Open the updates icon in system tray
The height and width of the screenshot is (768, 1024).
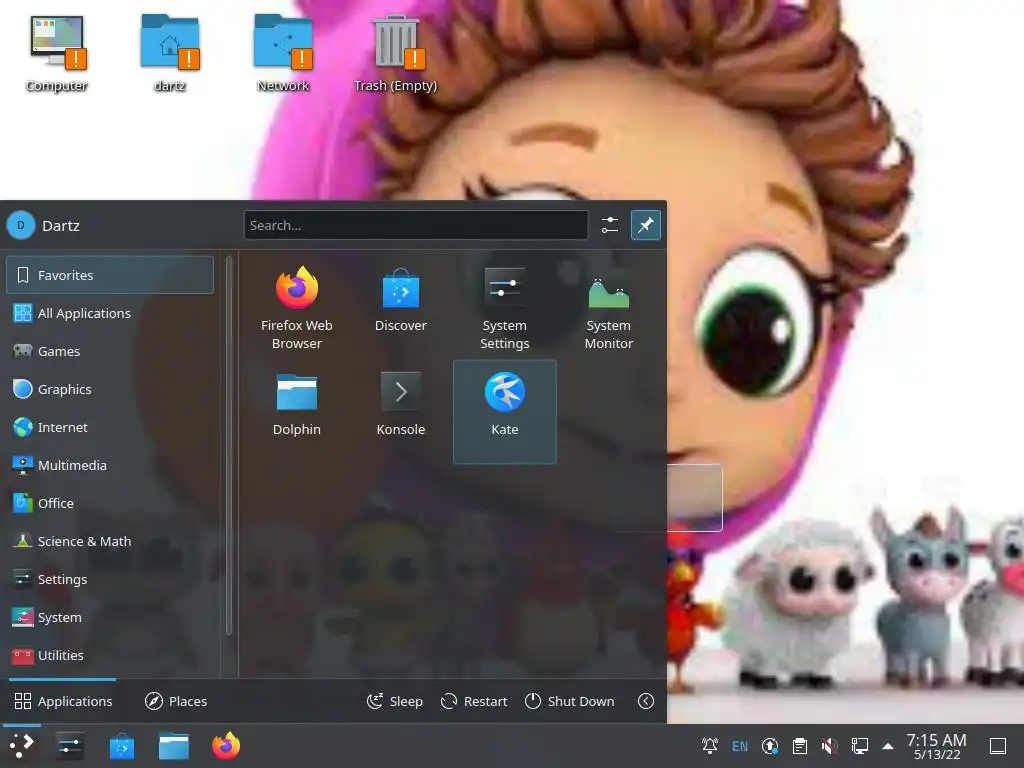(x=770, y=746)
